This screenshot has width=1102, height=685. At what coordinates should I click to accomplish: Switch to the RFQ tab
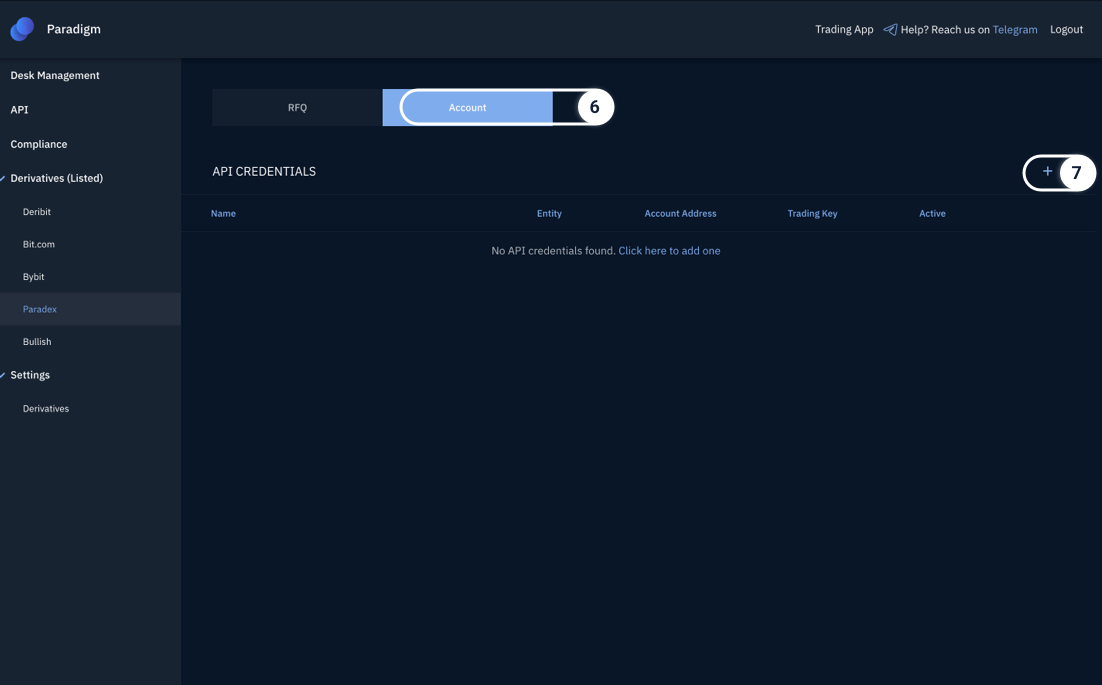click(297, 107)
